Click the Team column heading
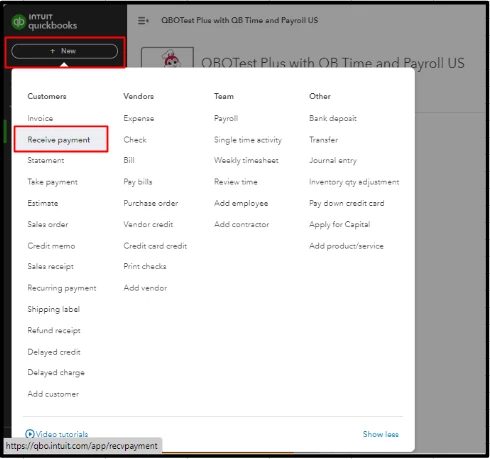 coord(224,96)
